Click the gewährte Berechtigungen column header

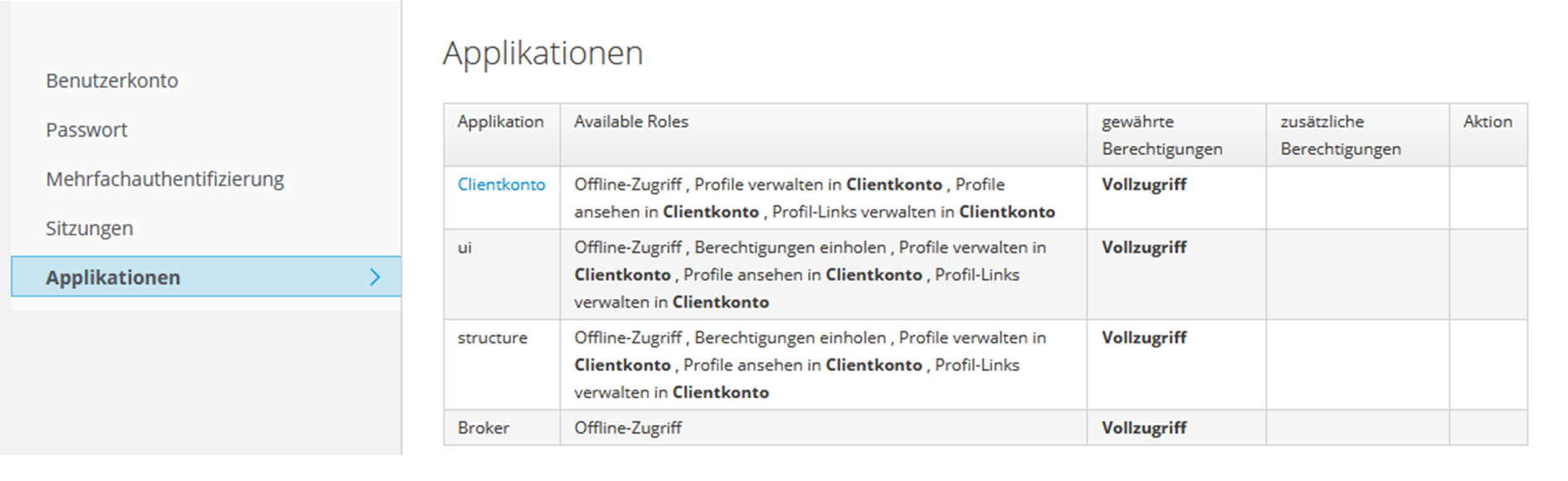[1161, 134]
